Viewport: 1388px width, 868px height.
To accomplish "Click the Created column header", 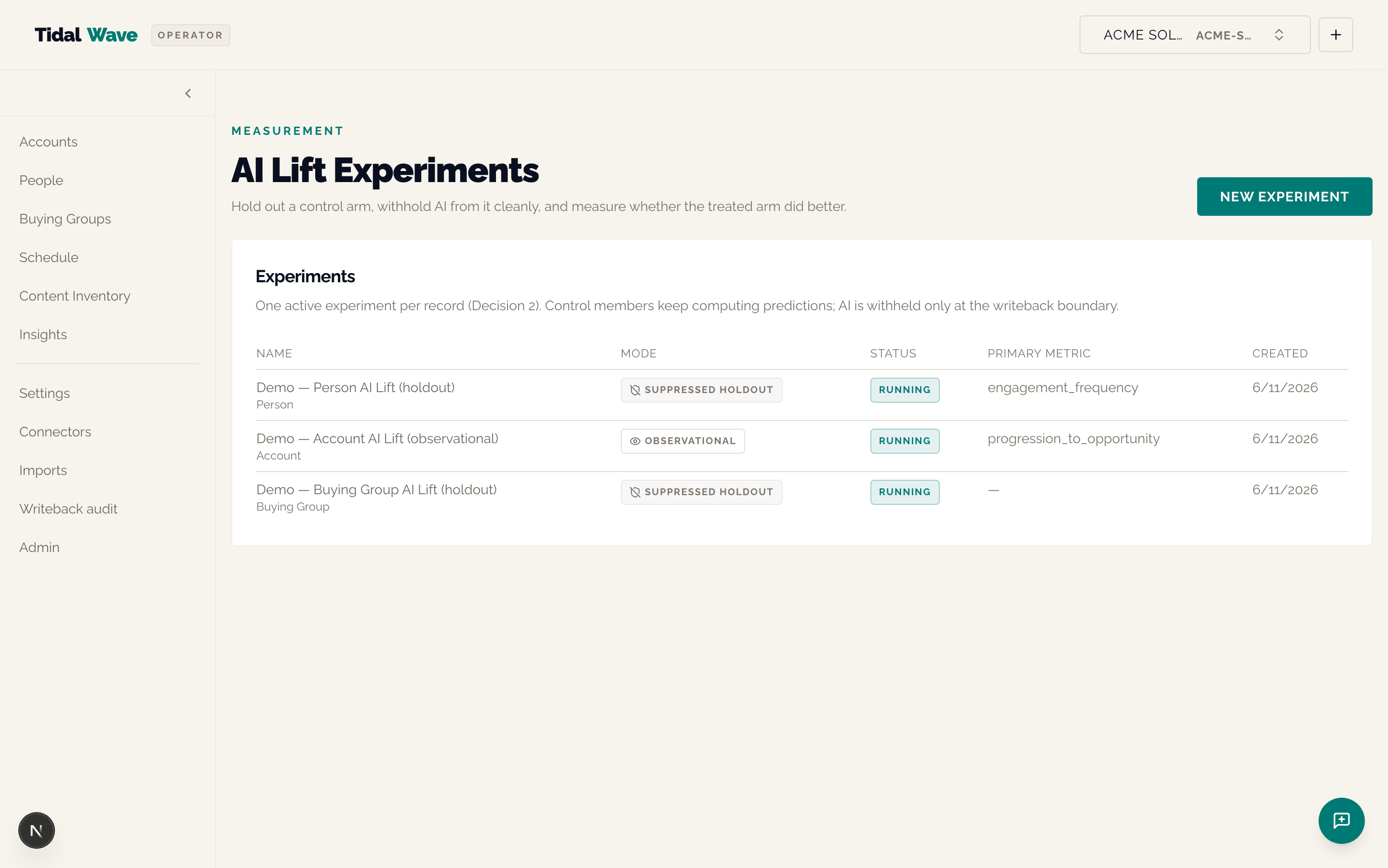I will point(1280,354).
